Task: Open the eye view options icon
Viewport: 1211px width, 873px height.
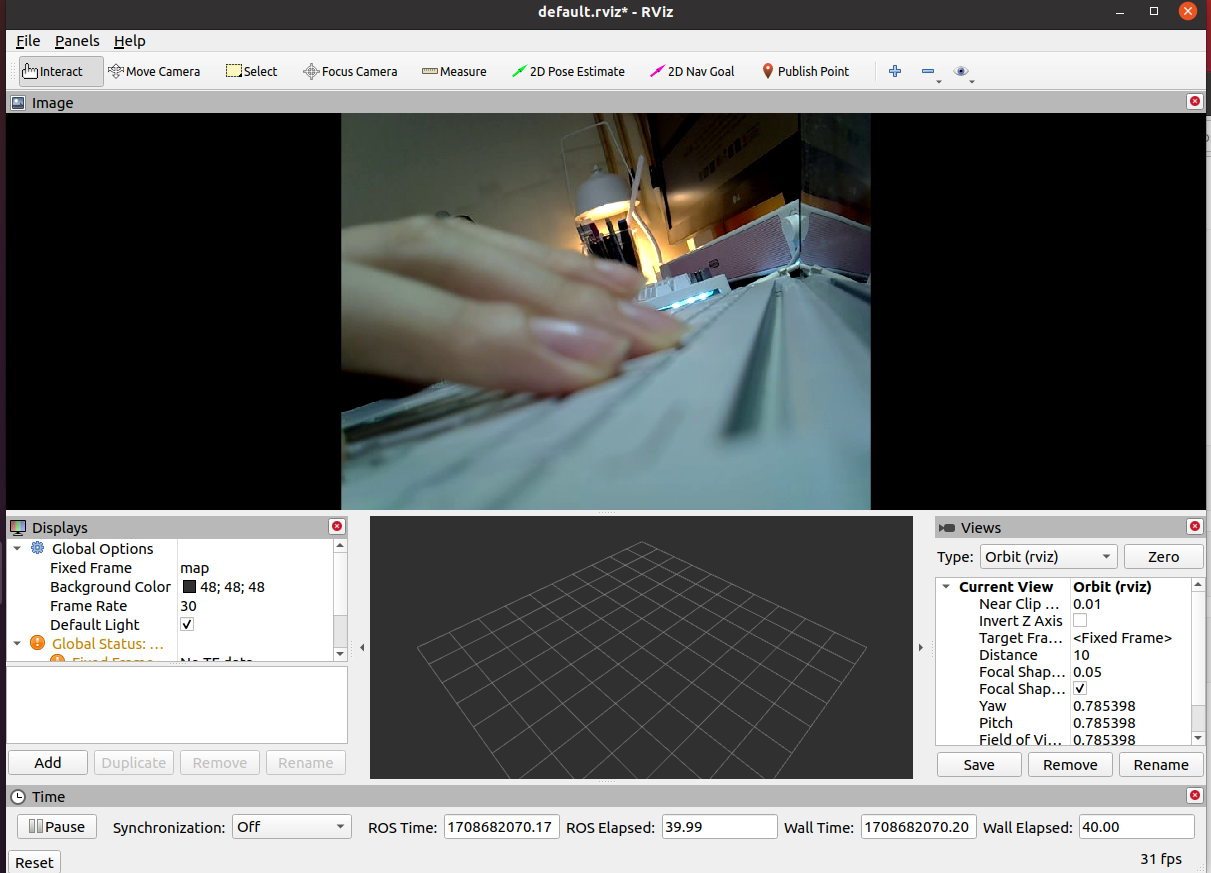Action: [961, 71]
